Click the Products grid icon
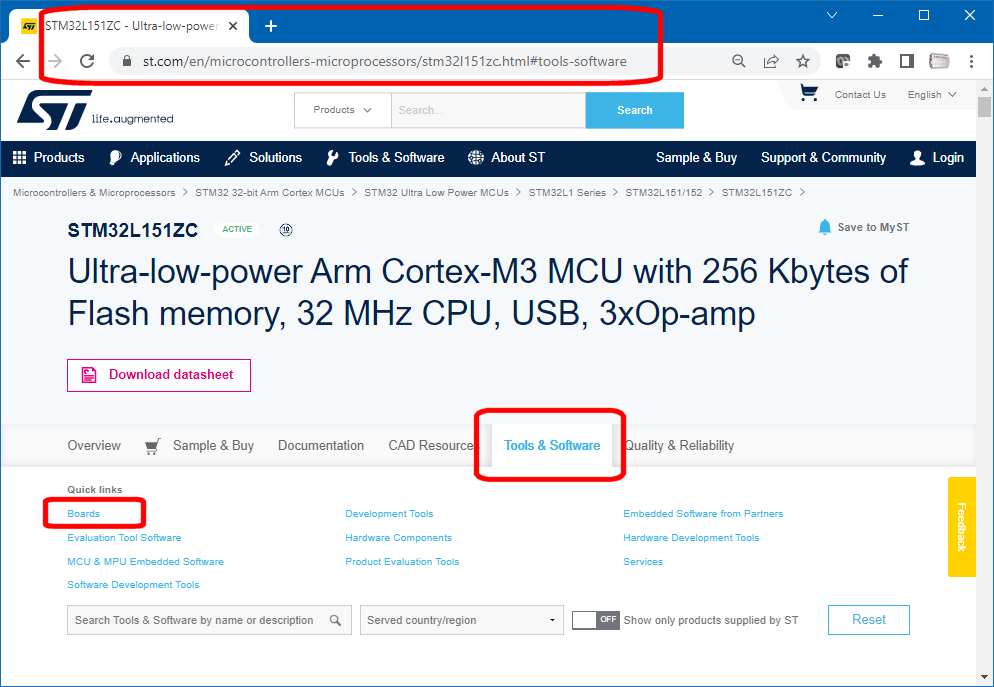 click(20, 158)
